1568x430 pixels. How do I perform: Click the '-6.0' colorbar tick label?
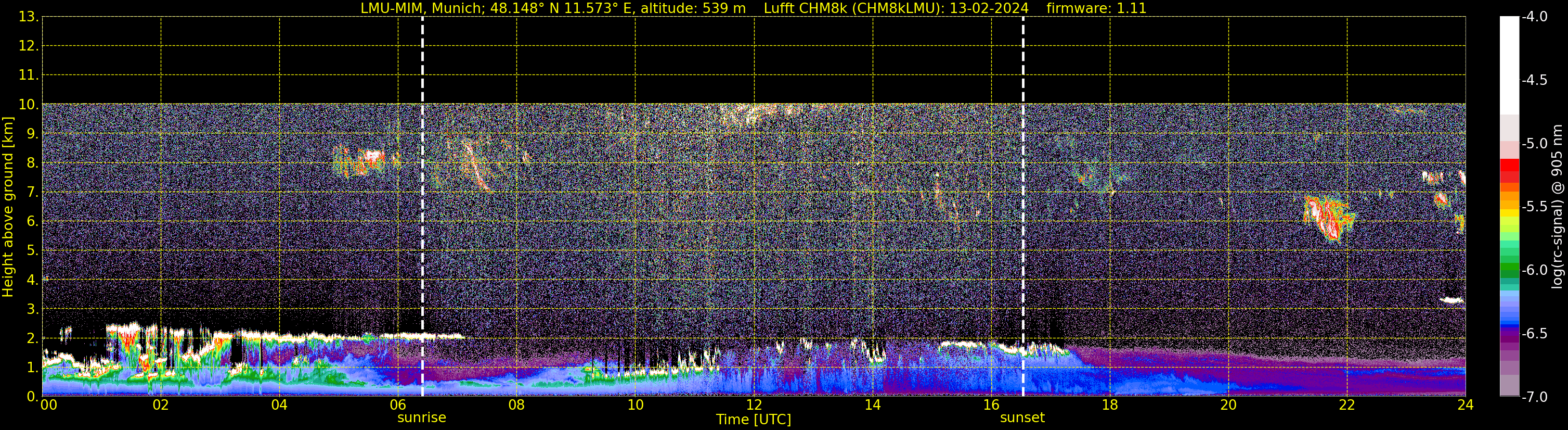[1534, 270]
